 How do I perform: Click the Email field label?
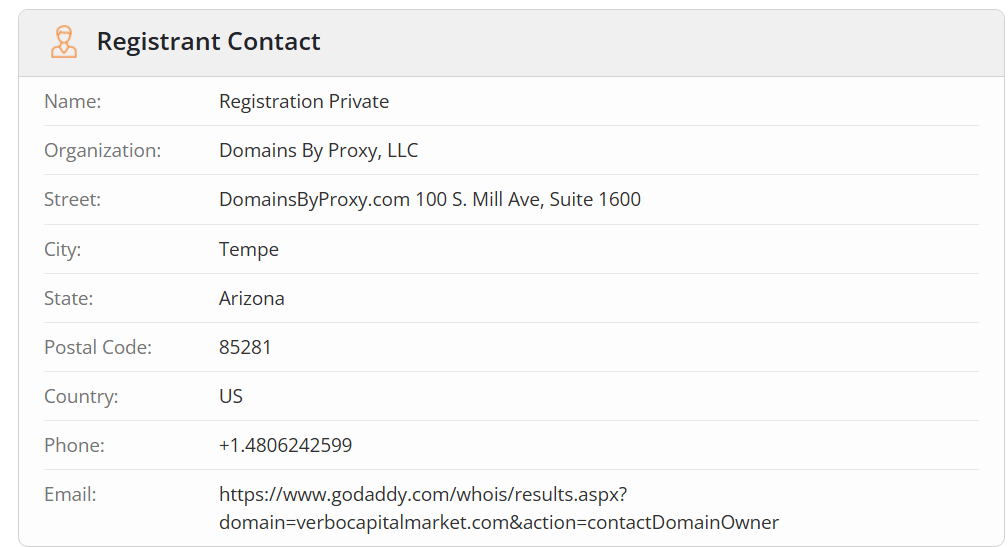[70, 494]
